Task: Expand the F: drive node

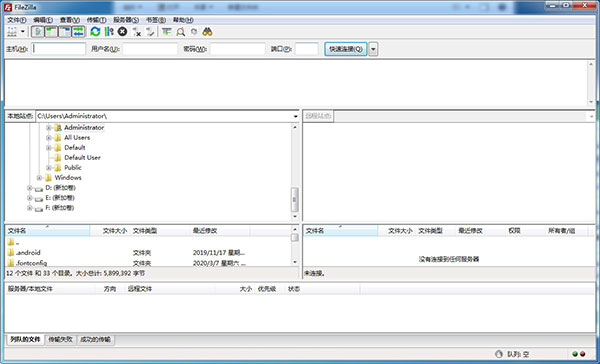Action: tap(29, 208)
